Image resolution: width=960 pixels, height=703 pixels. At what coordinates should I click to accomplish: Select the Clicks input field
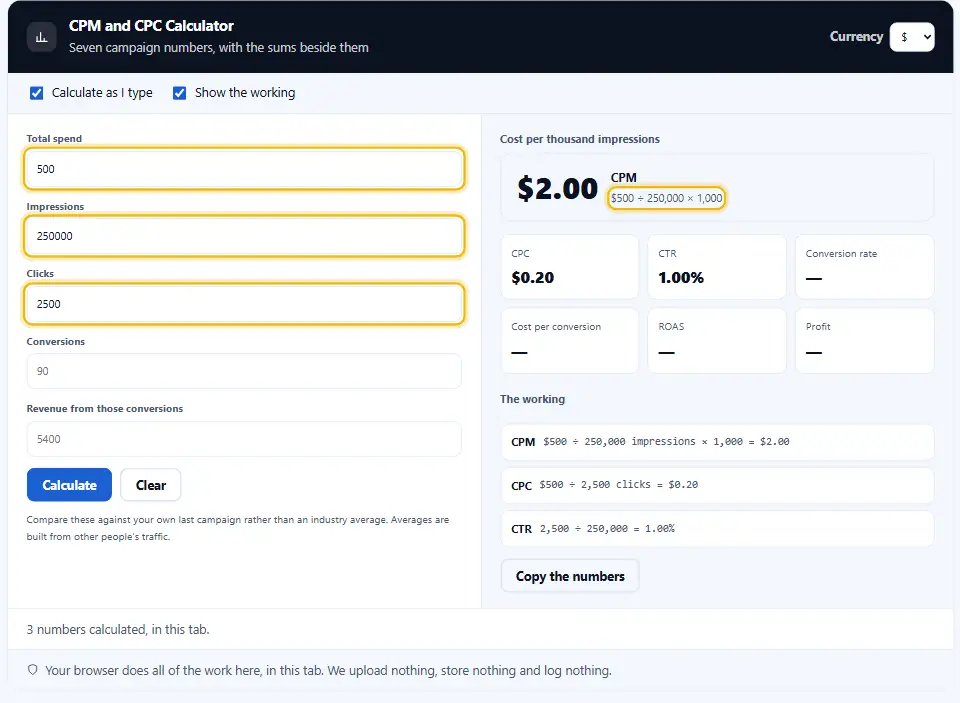[x=244, y=304]
